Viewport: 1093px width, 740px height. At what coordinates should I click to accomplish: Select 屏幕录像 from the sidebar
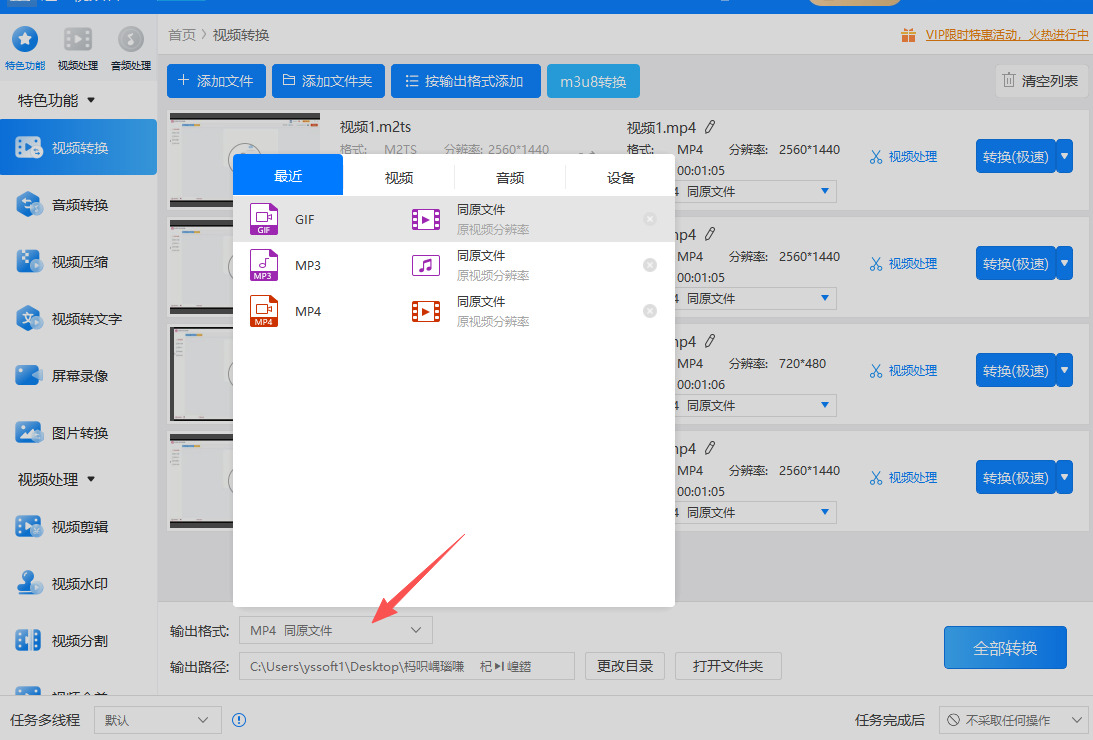pyautogui.click(x=78, y=376)
